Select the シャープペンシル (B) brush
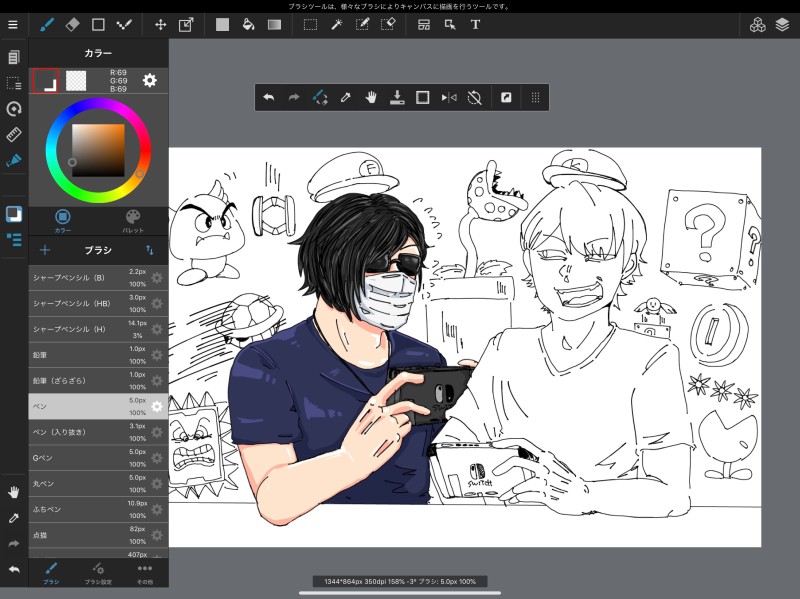This screenshot has width=800, height=599. [98, 278]
